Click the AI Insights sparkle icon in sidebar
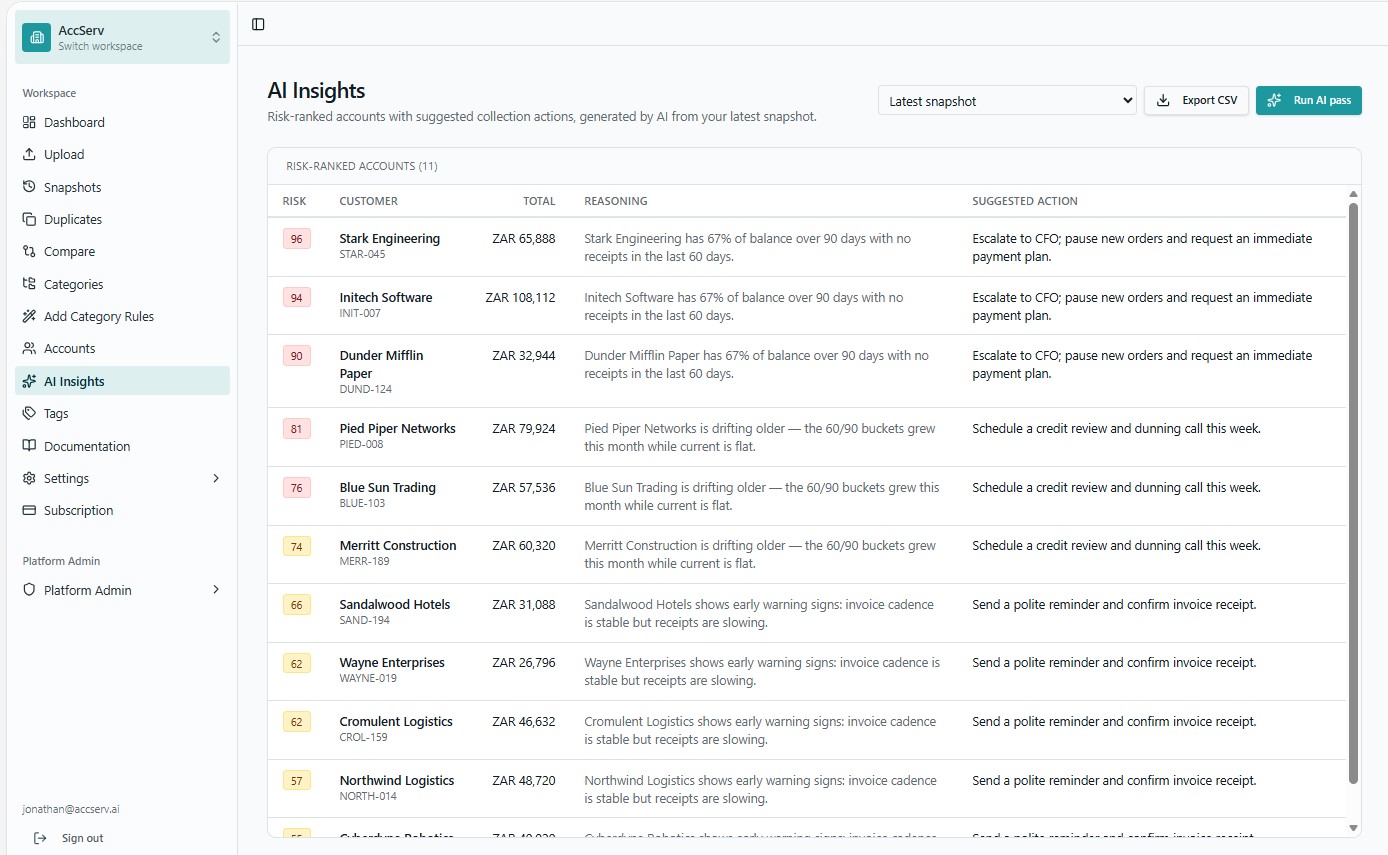Image resolution: width=1388 pixels, height=855 pixels. [x=29, y=381]
